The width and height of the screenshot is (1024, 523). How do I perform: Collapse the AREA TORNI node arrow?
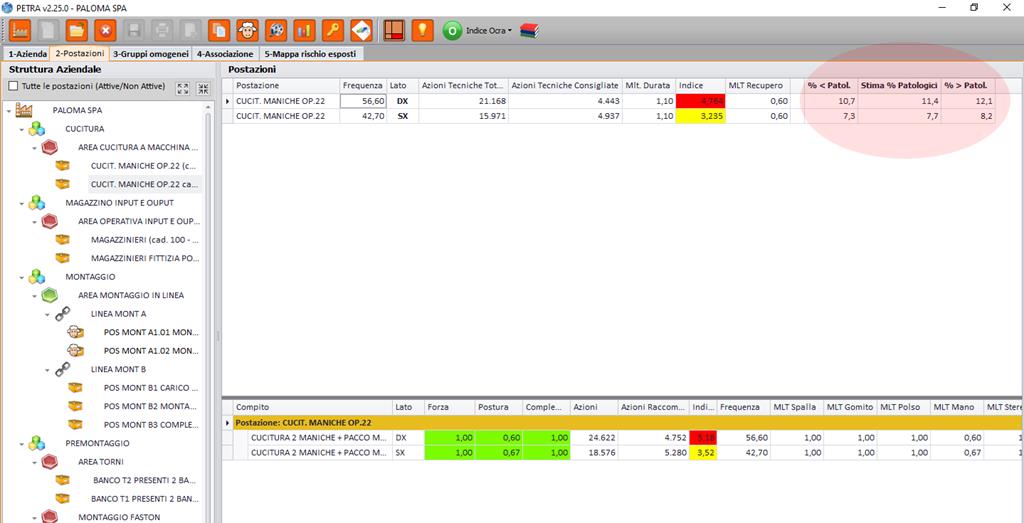[x=35, y=462]
